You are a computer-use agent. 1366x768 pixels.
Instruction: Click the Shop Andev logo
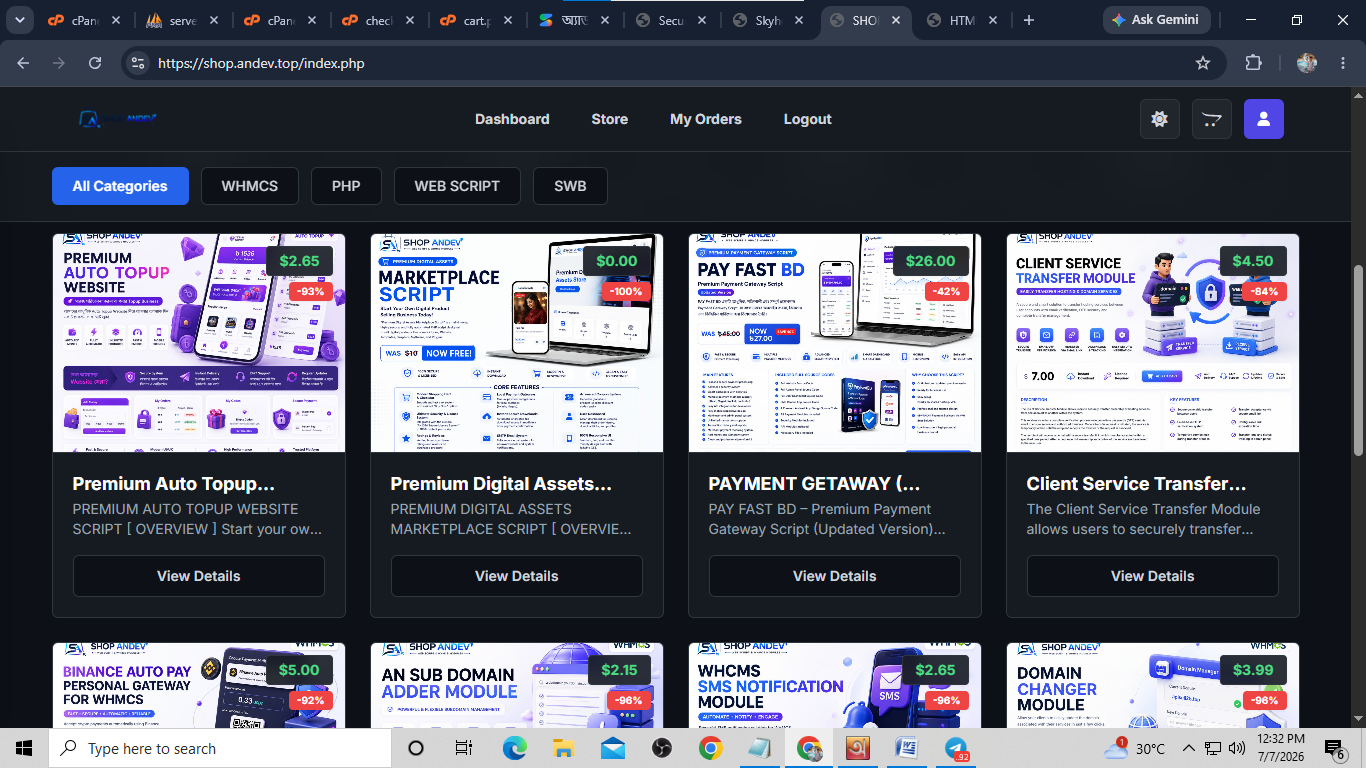[118, 119]
